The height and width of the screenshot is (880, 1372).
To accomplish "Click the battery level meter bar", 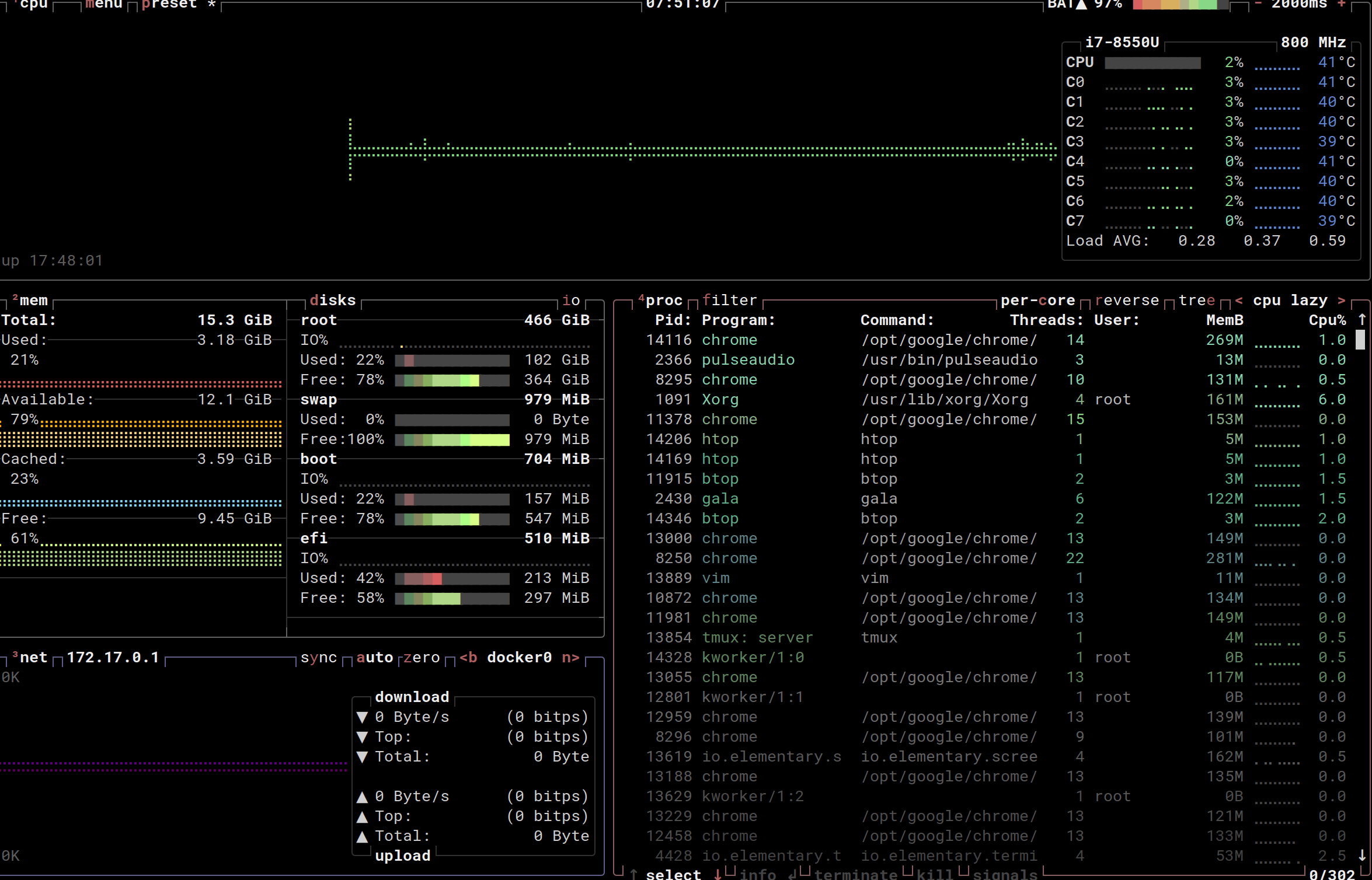I will click(x=1180, y=5).
